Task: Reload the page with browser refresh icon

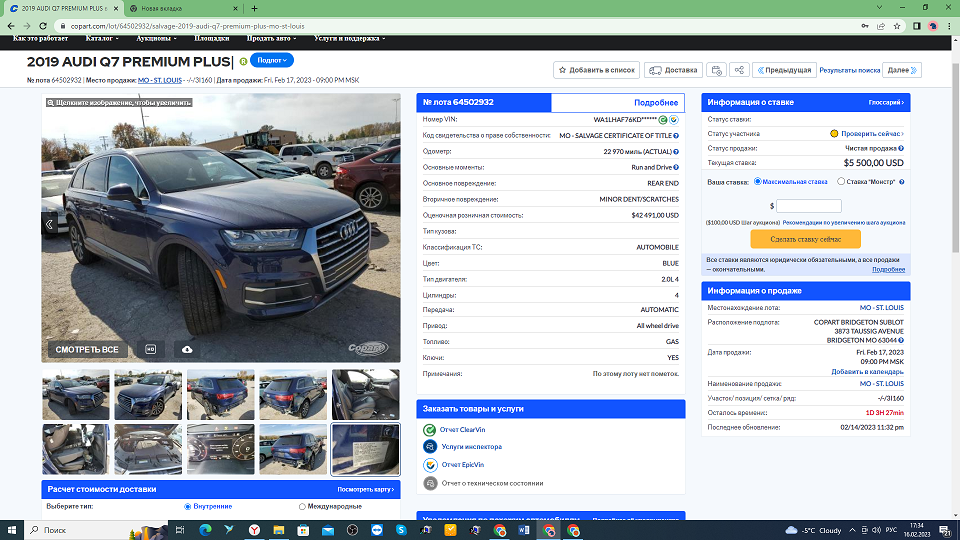Action: click(x=43, y=26)
